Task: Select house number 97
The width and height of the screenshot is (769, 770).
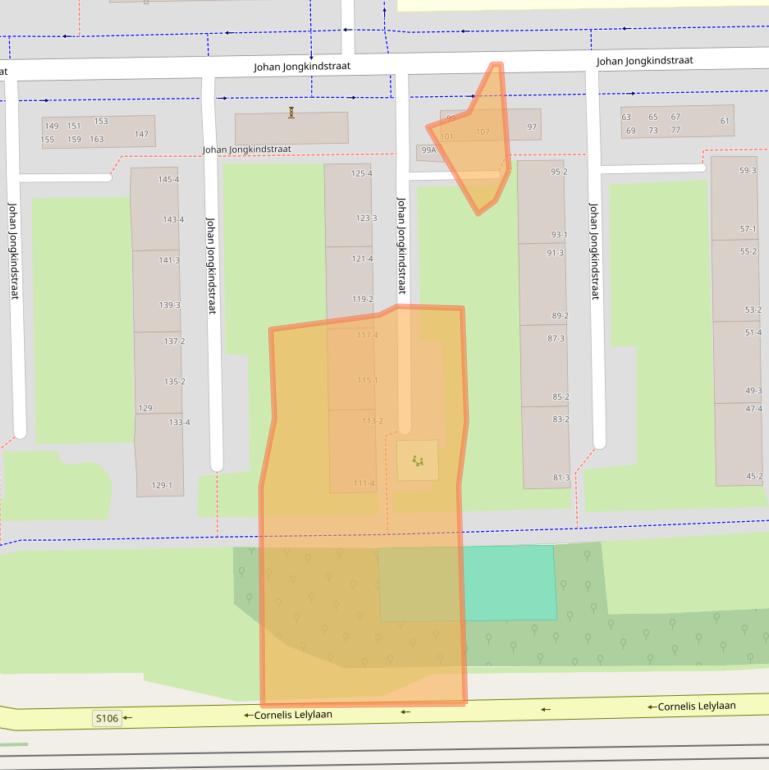Action: 532,127
